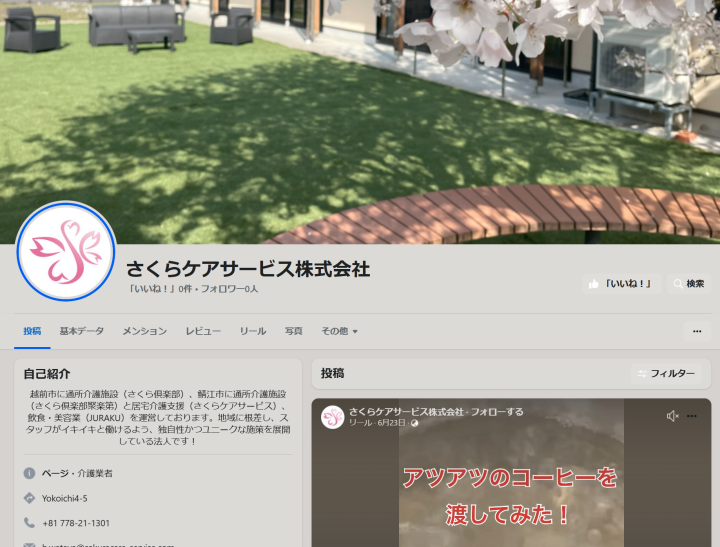Open the reel post author avatar

pos(332,417)
